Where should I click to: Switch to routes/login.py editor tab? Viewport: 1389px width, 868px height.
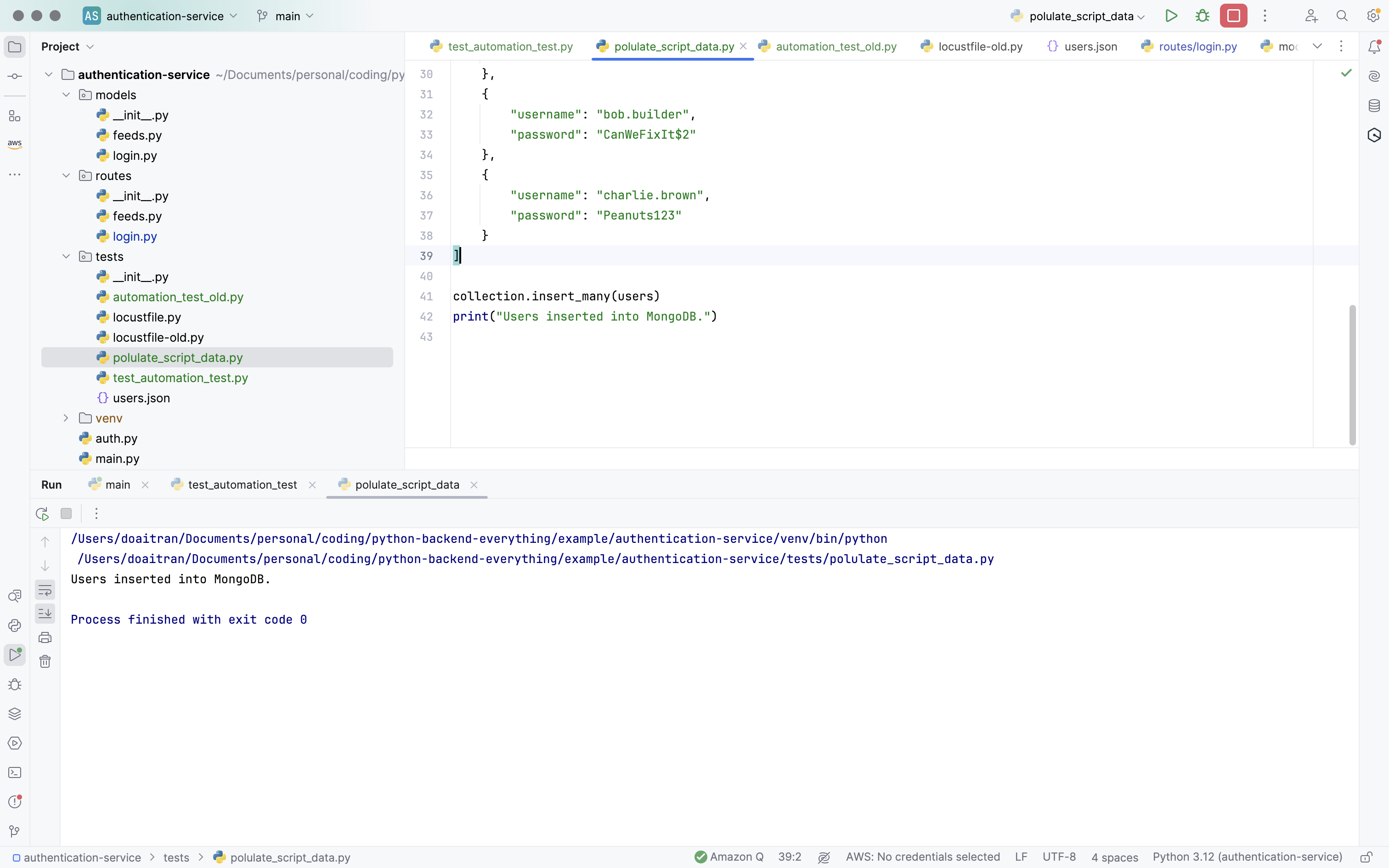[x=1189, y=46]
